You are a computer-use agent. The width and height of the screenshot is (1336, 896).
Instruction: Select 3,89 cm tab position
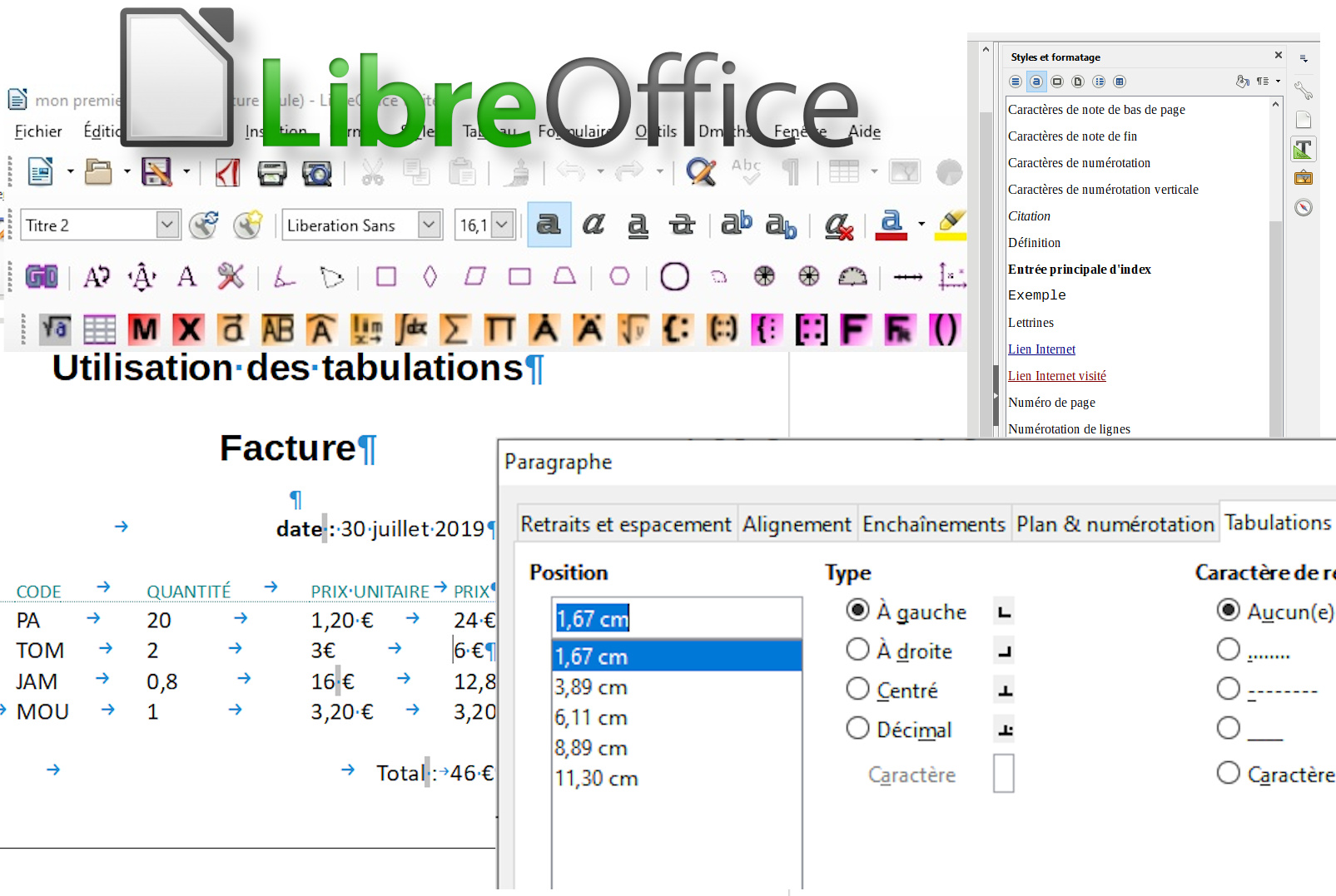677,687
